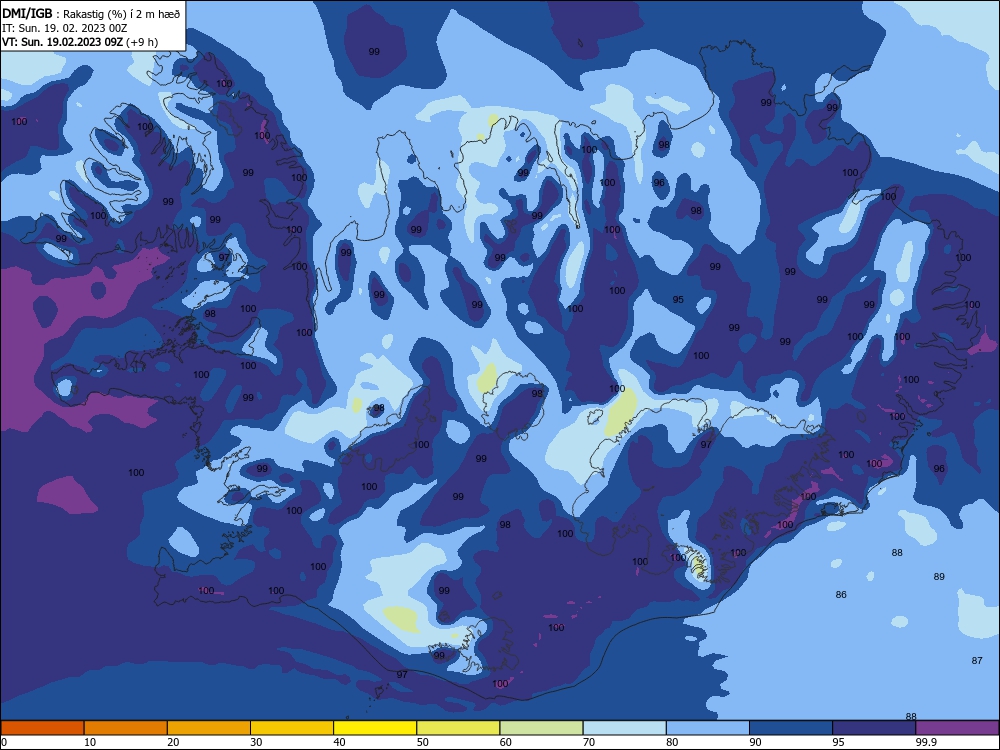The width and height of the screenshot is (1000, 750).
Task: Select the 95–99.9 dark navy legend swatch
Action: (x=874, y=728)
